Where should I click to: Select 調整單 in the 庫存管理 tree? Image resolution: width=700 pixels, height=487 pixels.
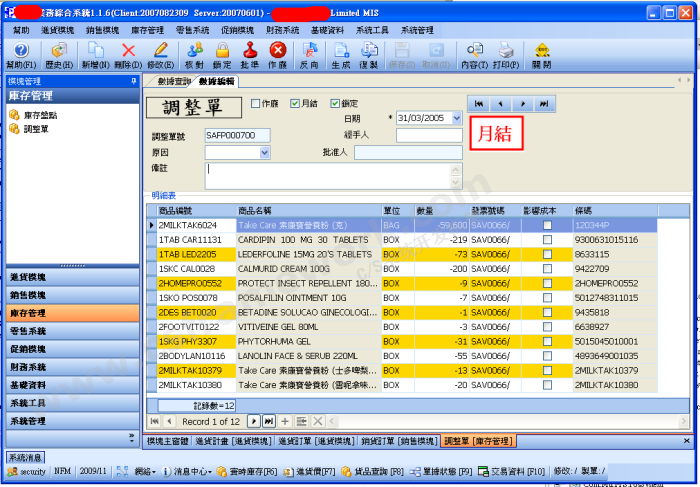[x=36, y=128]
